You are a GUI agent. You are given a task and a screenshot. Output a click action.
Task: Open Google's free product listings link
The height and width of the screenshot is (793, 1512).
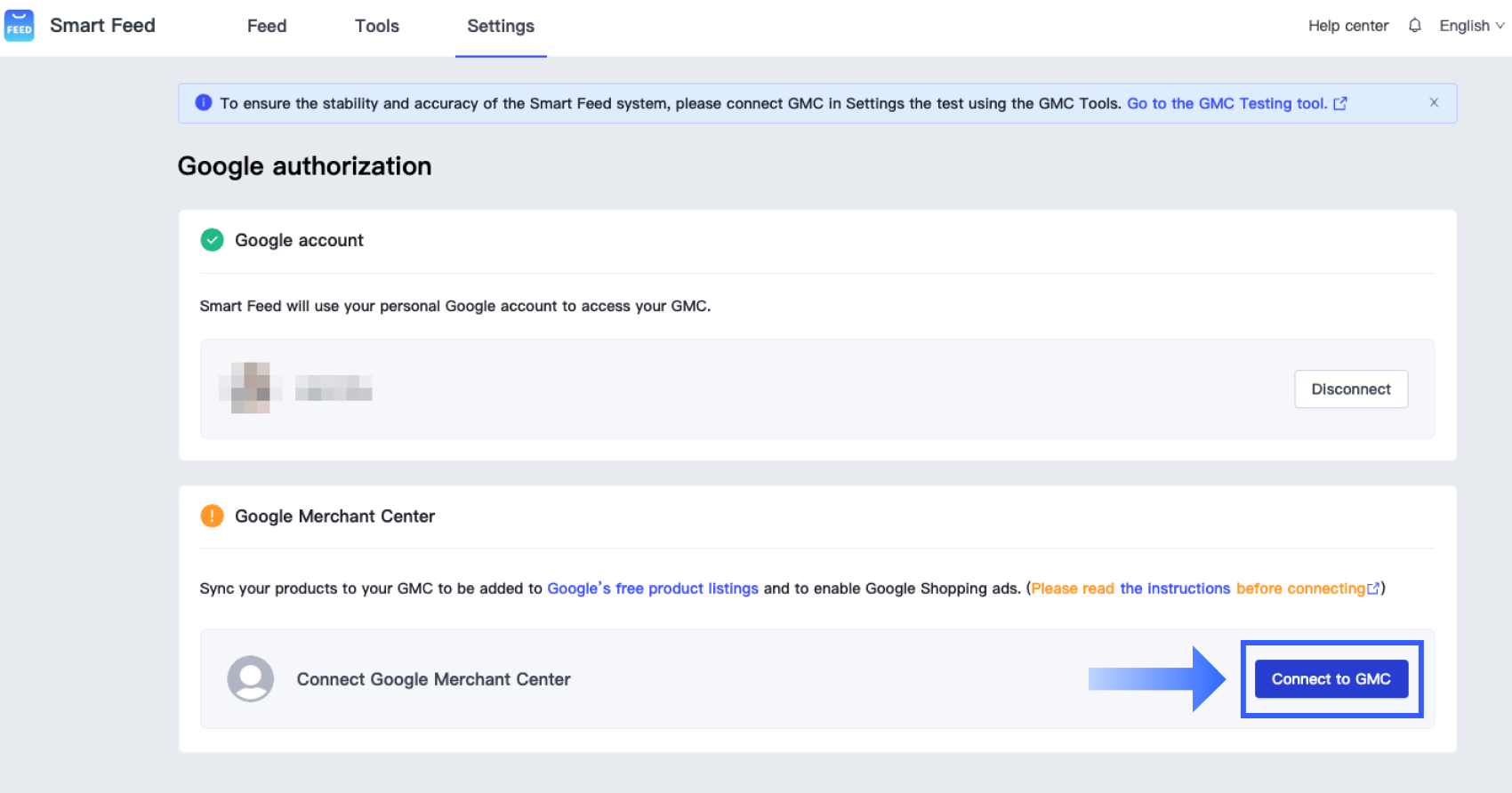point(653,589)
